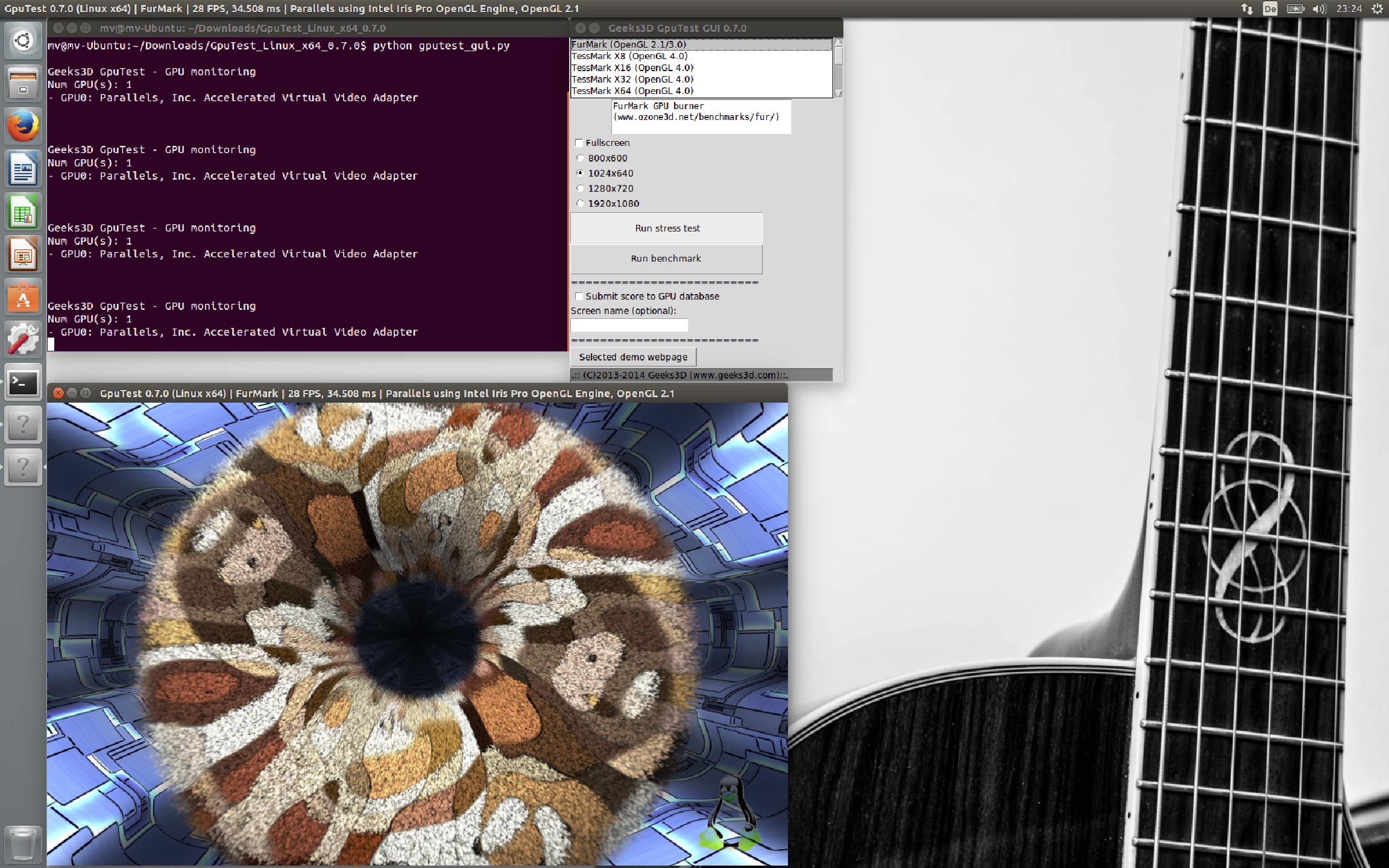
Task: Click Run stress test button
Action: (667, 228)
